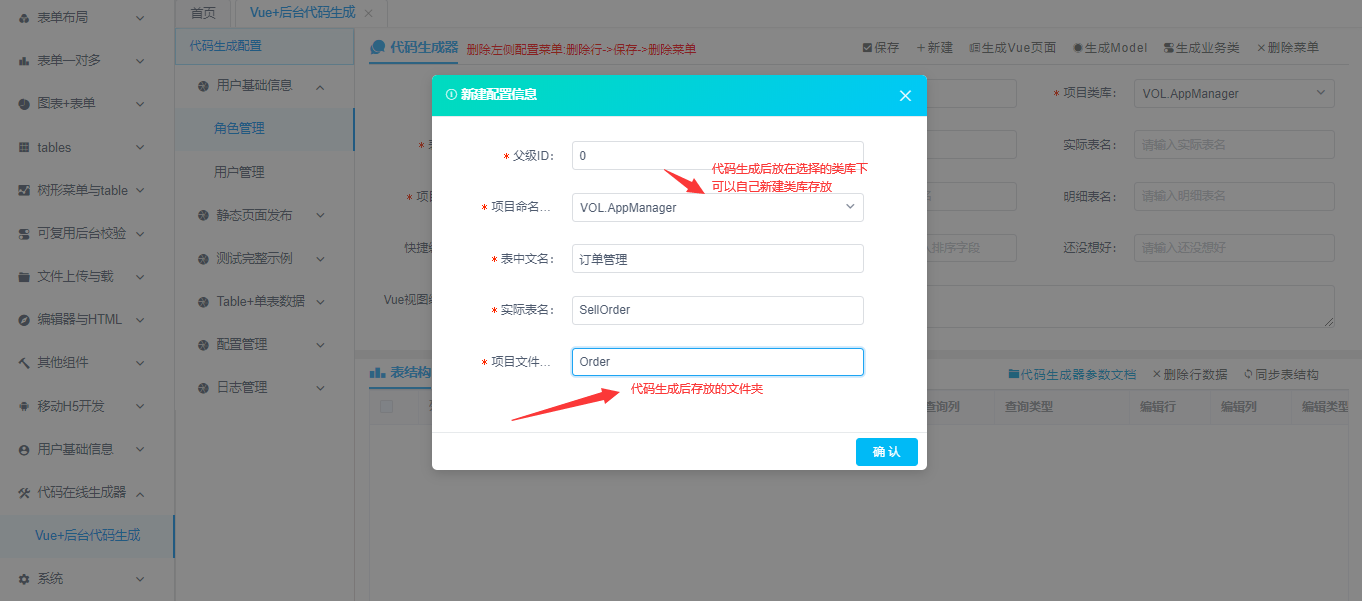
Task: Toggle the table header select-all checkbox
Action: (386, 407)
